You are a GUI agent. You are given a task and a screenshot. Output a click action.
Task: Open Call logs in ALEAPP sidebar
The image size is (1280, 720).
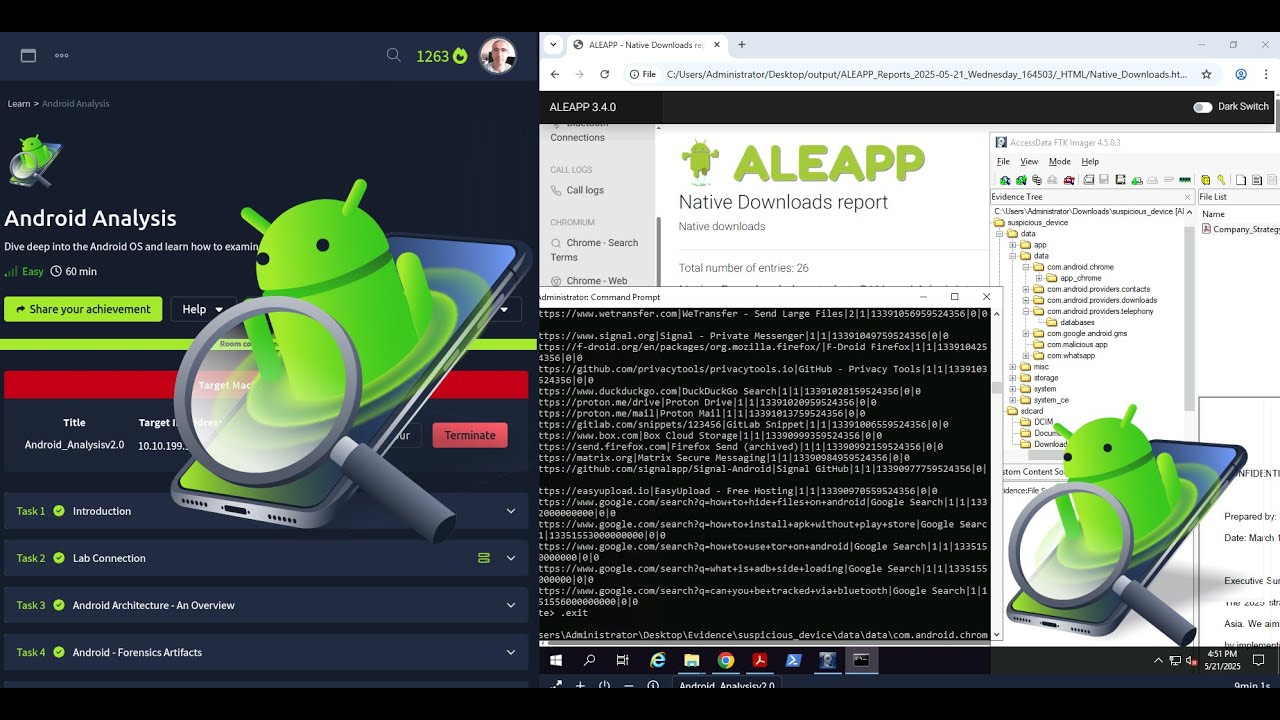[585, 190]
